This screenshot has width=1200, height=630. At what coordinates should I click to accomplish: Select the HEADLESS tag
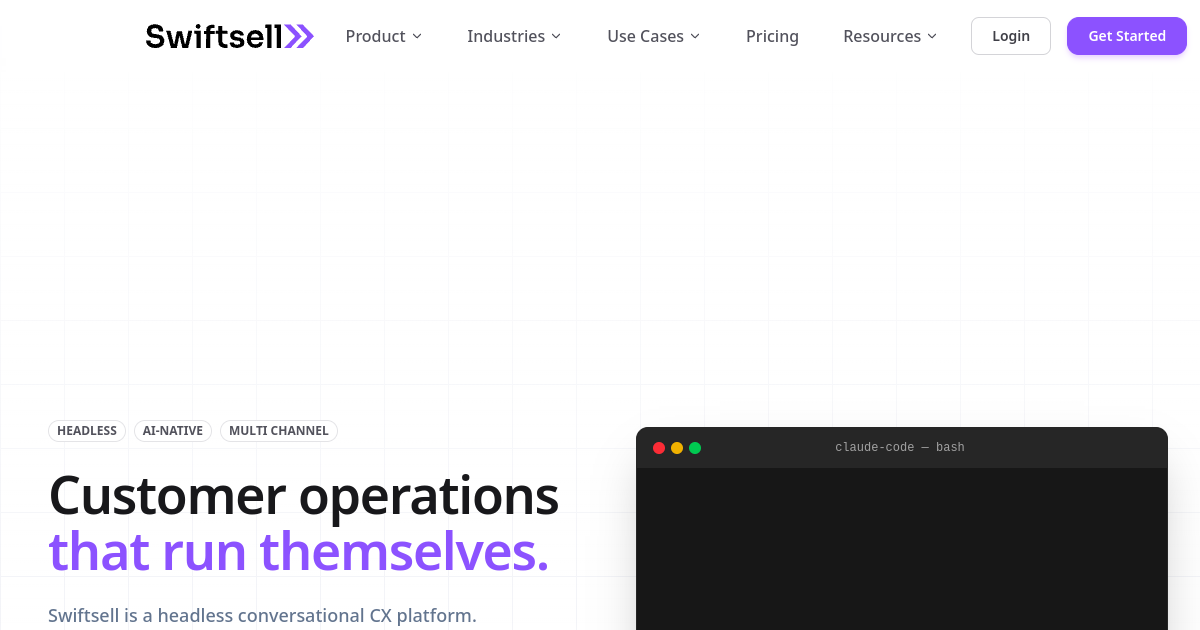87,431
